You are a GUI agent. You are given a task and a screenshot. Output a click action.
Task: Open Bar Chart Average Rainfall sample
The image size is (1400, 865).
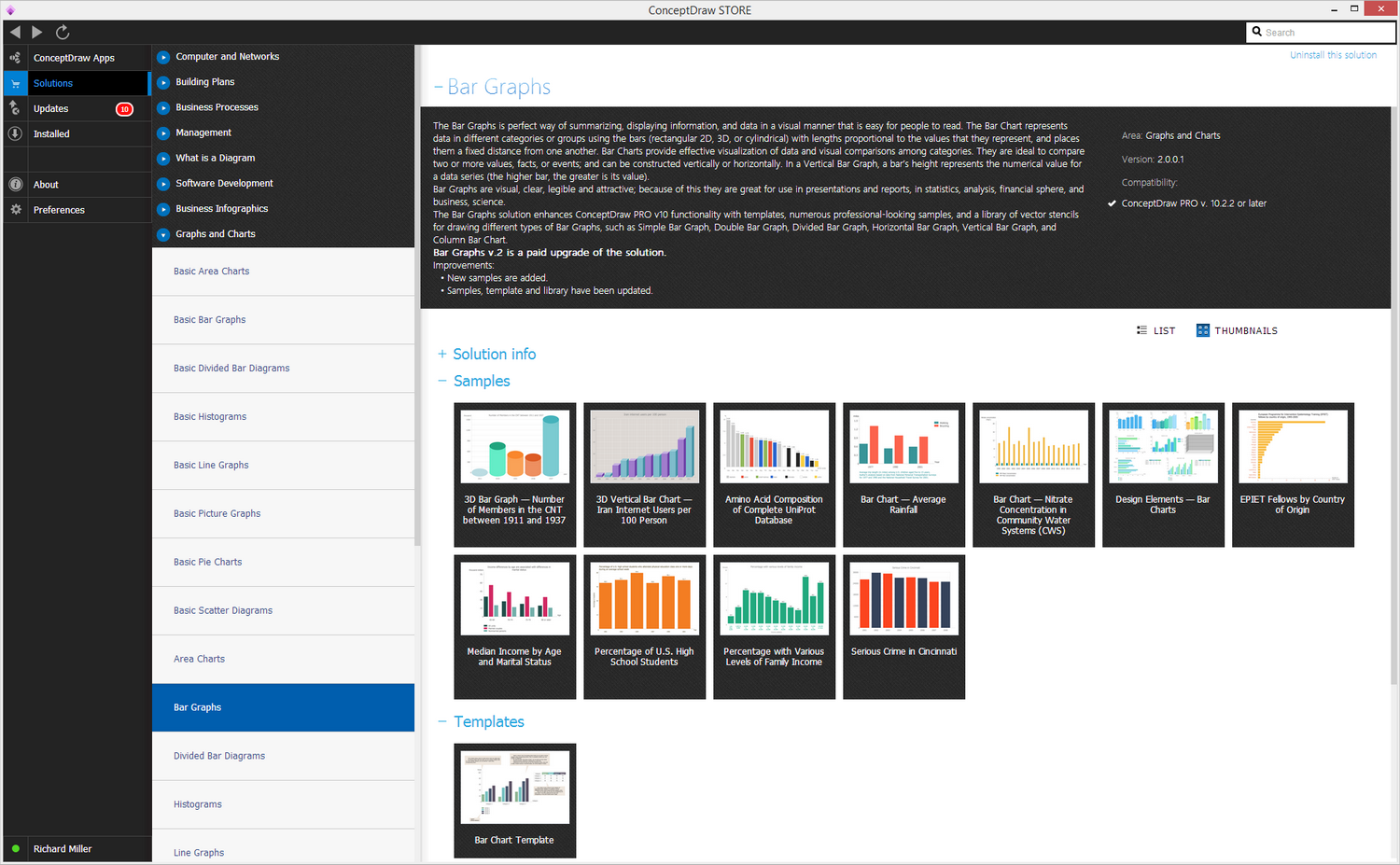(x=903, y=475)
